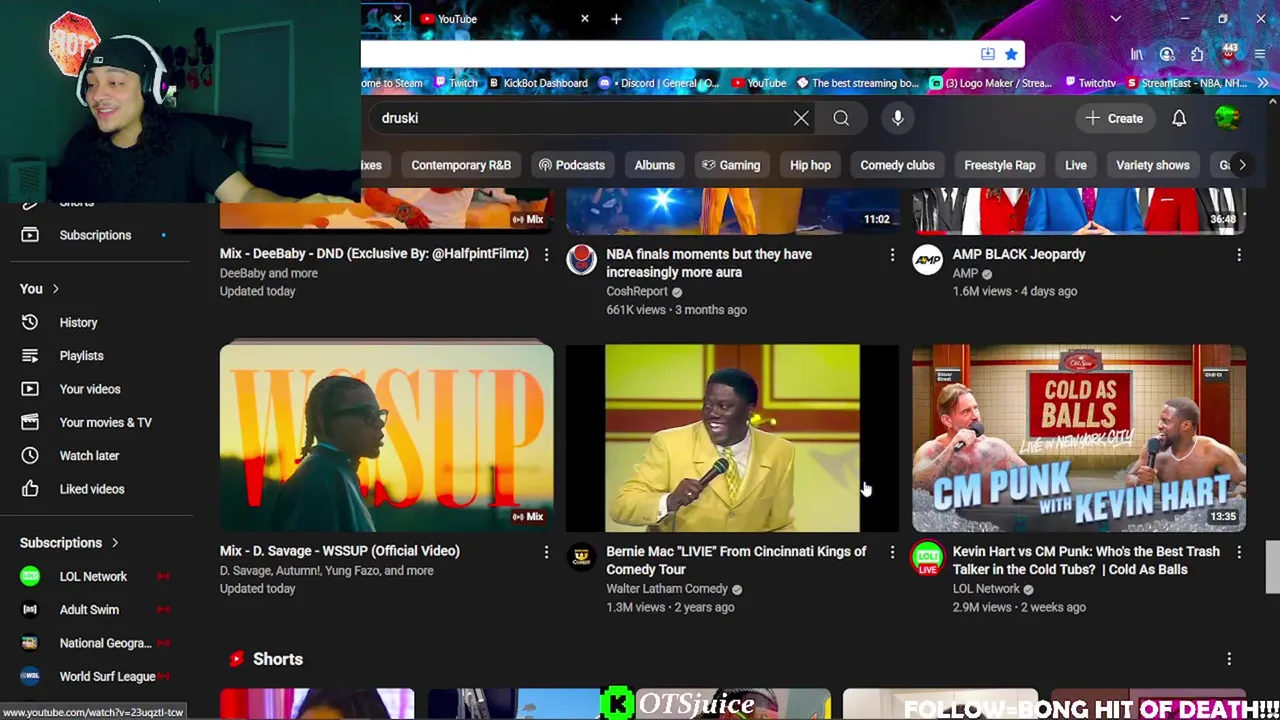
Task: Open the StreamEast NBA bookmark
Action: click(1186, 83)
